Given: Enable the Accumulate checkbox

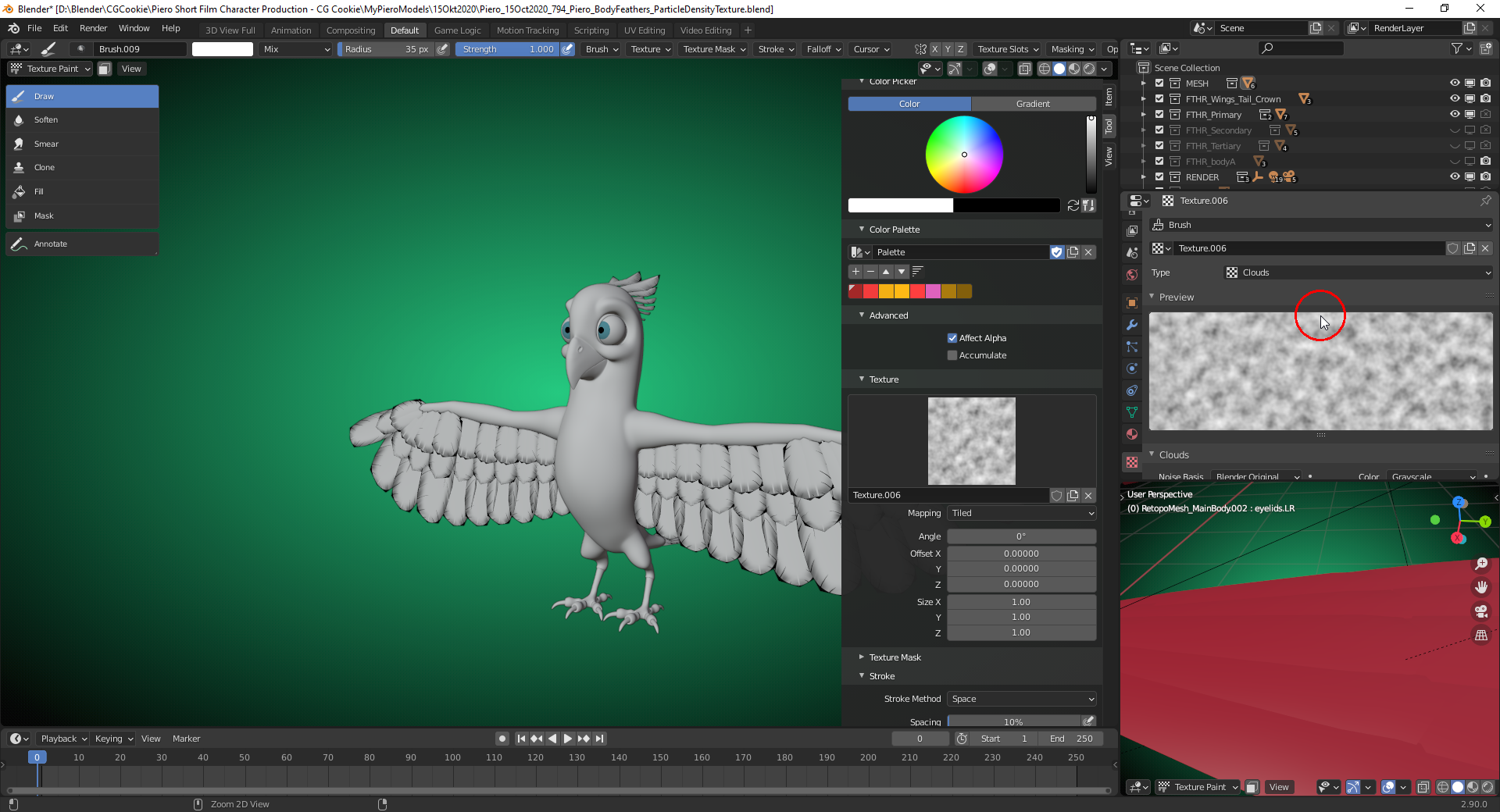Looking at the screenshot, I should coord(952,355).
